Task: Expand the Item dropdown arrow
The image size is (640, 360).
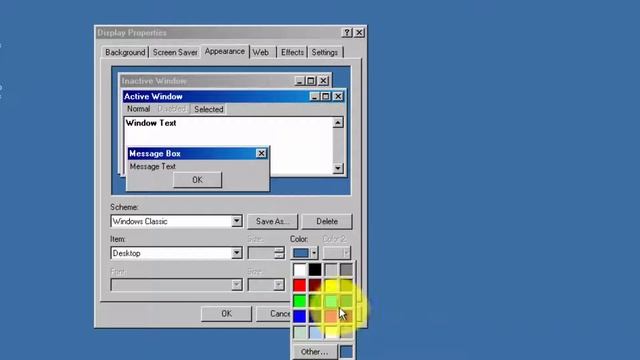Action: 236,253
